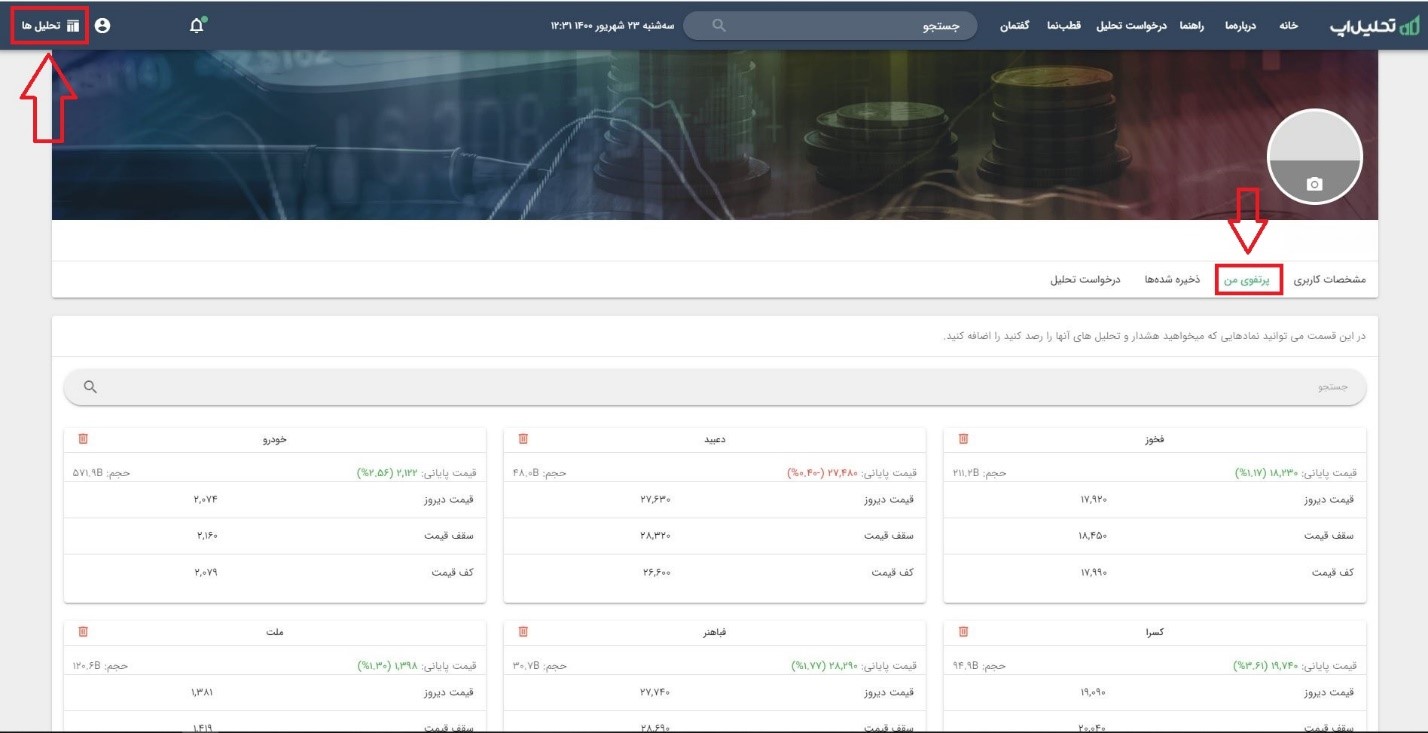Click the volume value ۵۷۱.۹B in خودرو
Viewport: 1428px width, 733px height.
tap(87, 473)
